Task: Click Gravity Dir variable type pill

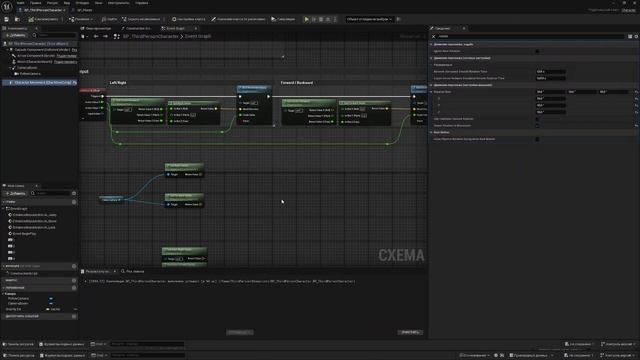Action: (53, 309)
